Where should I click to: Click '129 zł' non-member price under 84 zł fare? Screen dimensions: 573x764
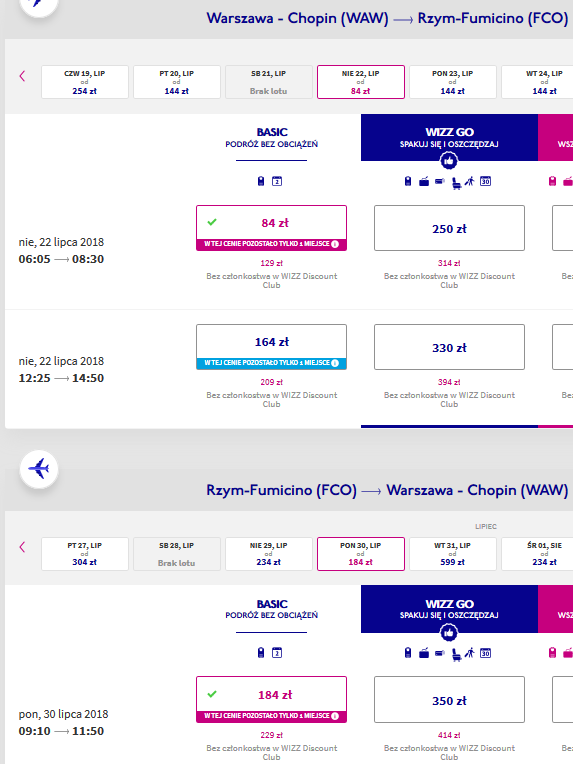coord(271,263)
